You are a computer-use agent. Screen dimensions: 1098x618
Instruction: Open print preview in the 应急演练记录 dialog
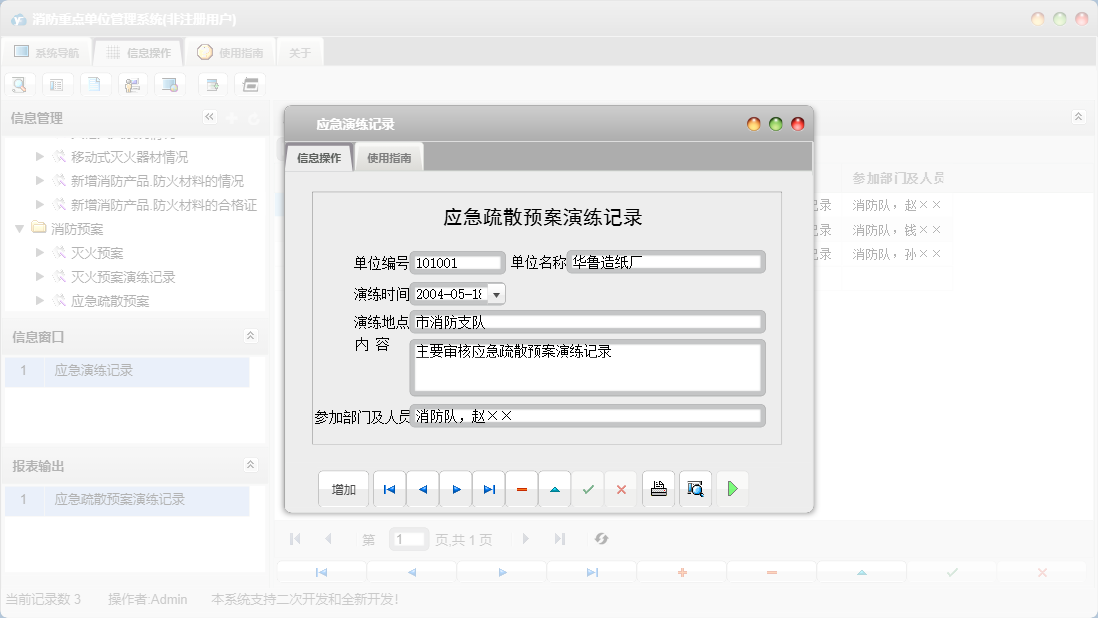695,489
